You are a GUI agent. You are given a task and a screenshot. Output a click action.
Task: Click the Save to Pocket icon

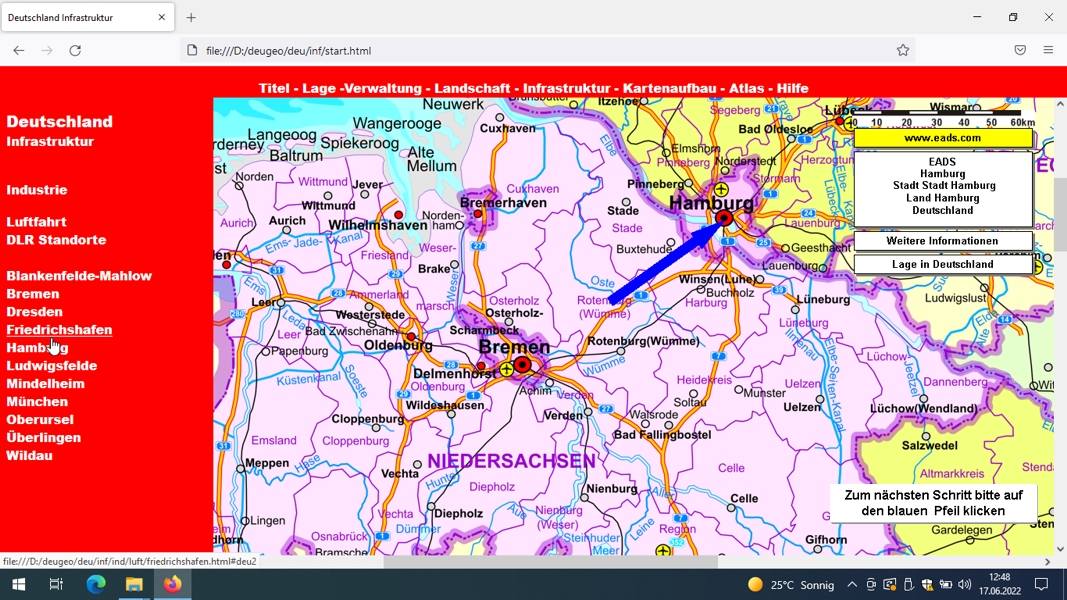click(1019, 50)
